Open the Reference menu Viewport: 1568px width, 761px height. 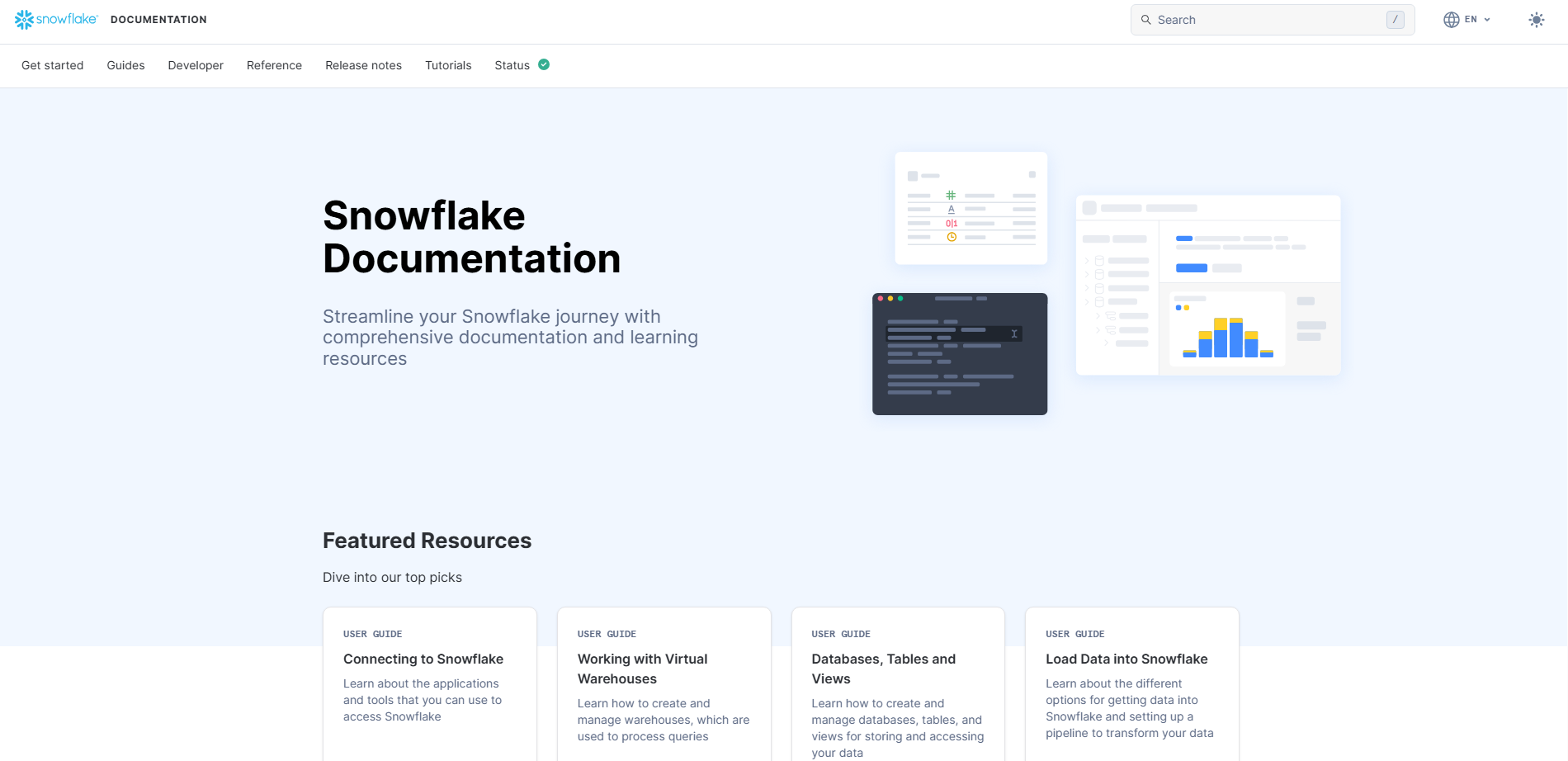tap(274, 65)
